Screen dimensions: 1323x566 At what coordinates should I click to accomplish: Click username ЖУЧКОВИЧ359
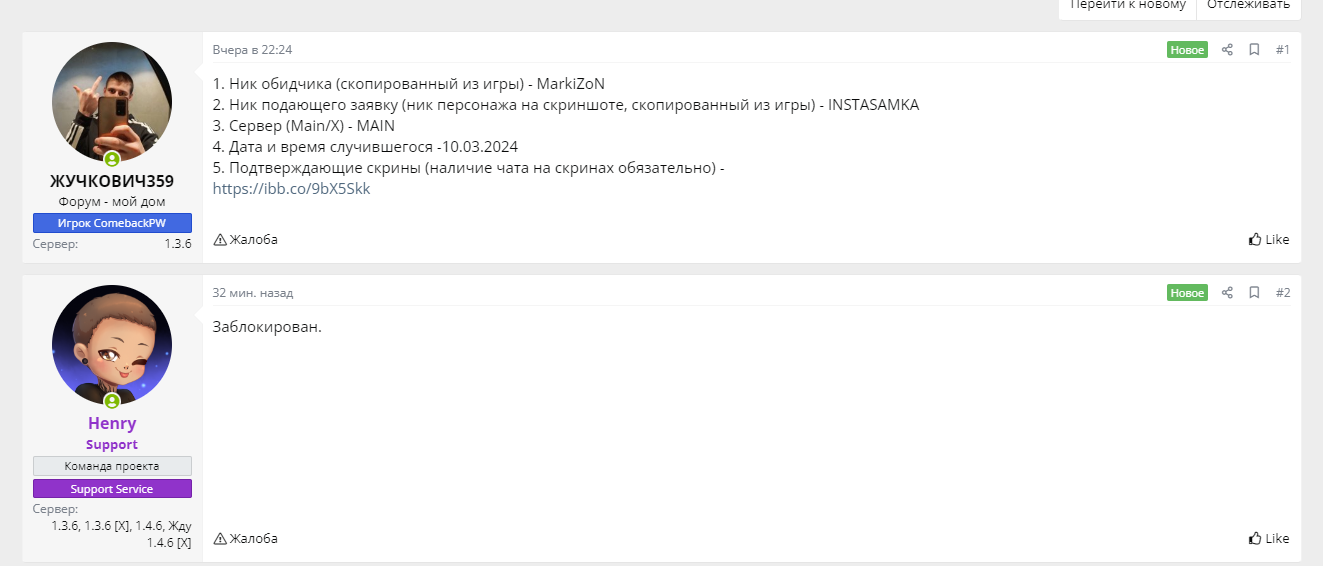pyautogui.click(x=112, y=181)
